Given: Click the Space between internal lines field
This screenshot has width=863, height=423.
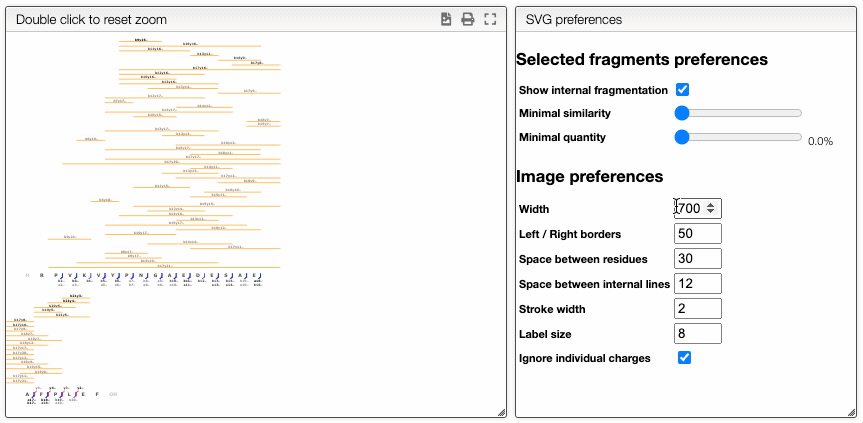Looking at the screenshot, I should (x=698, y=284).
